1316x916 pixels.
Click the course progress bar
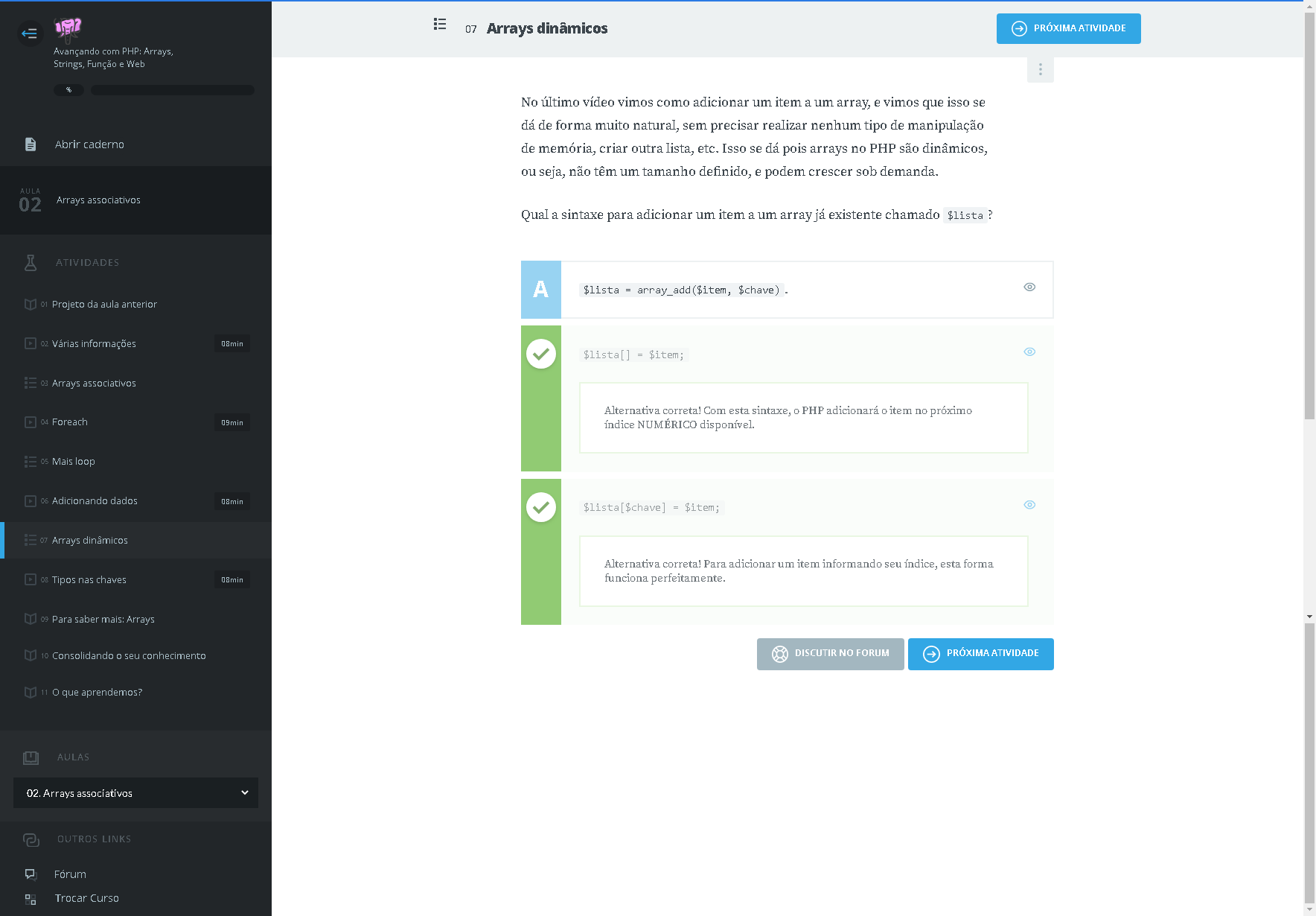[173, 90]
